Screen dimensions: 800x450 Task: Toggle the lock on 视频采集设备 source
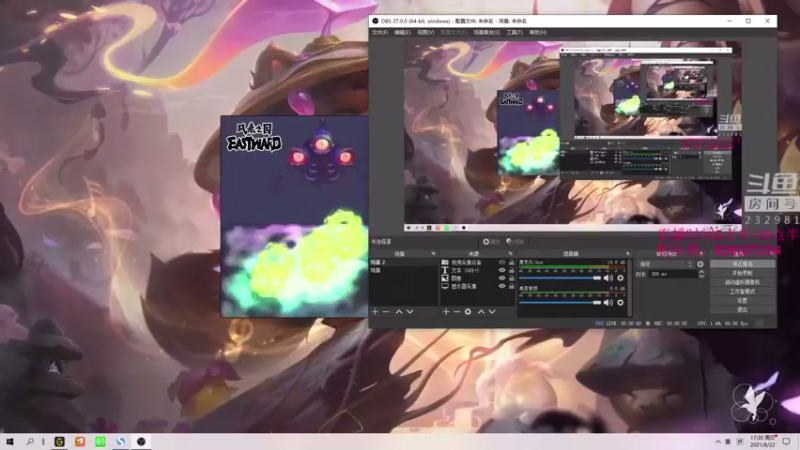click(x=511, y=262)
